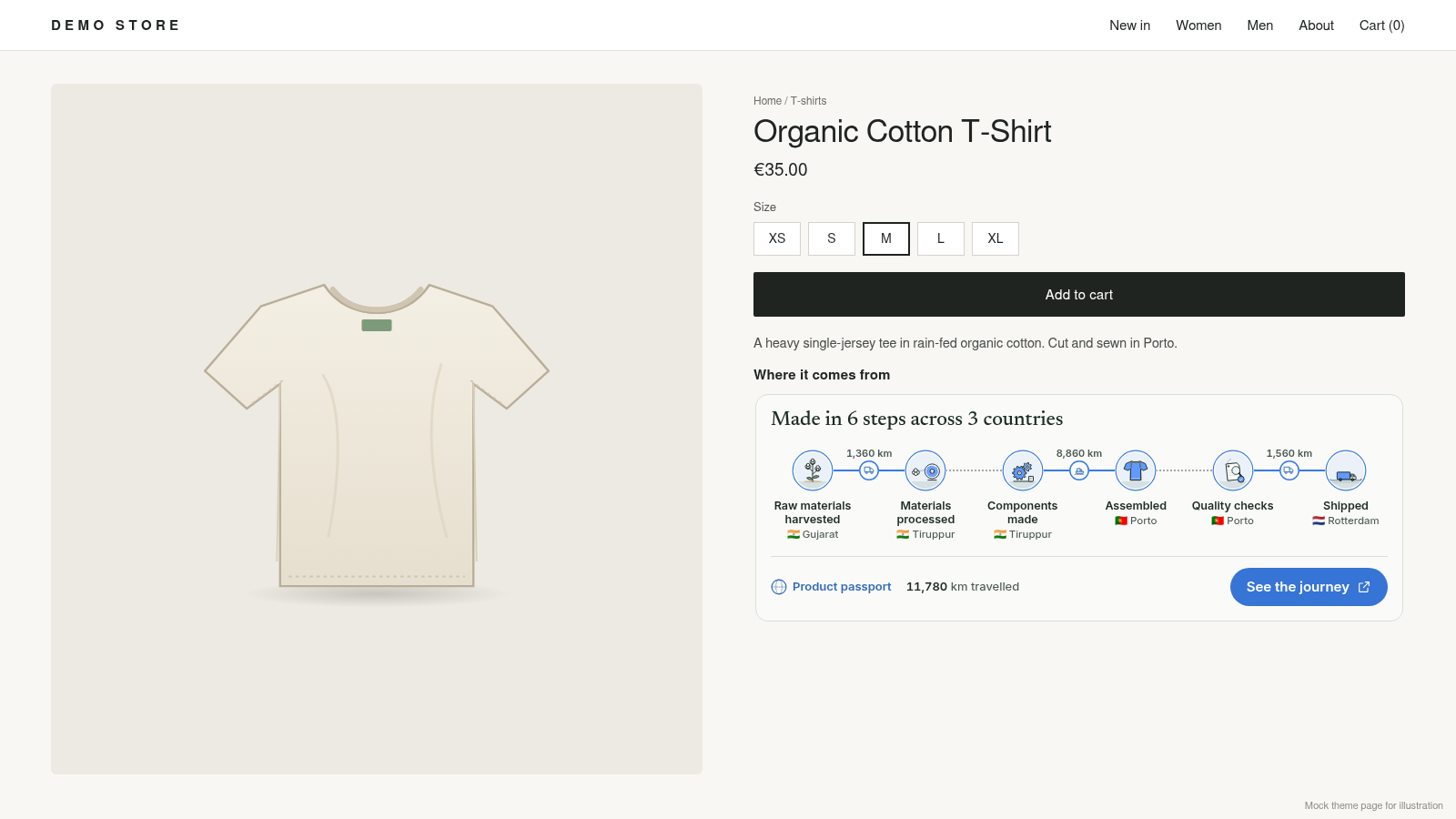Click the Raw materials harvested plant icon

[813, 470]
